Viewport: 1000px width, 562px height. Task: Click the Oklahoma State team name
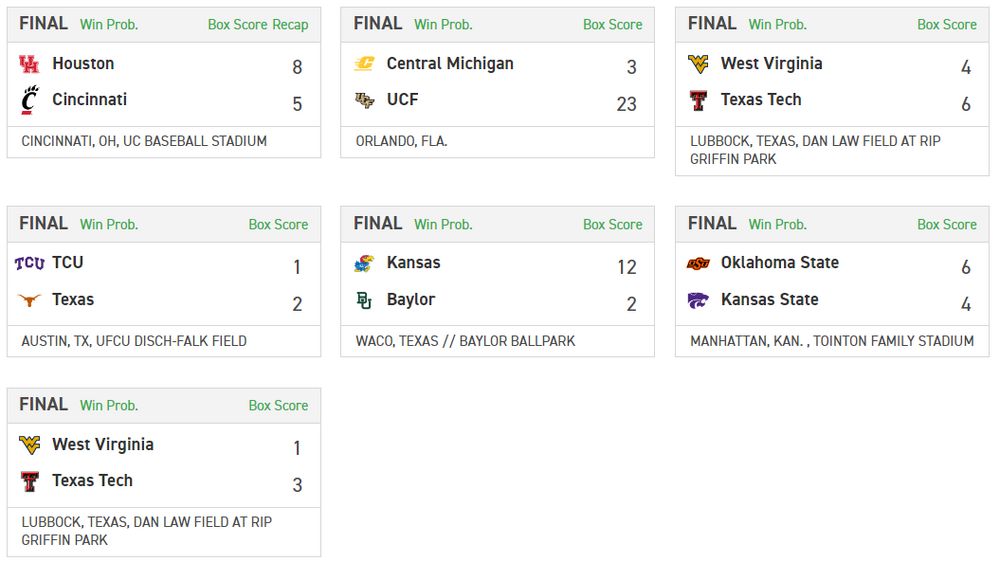[779, 263]
